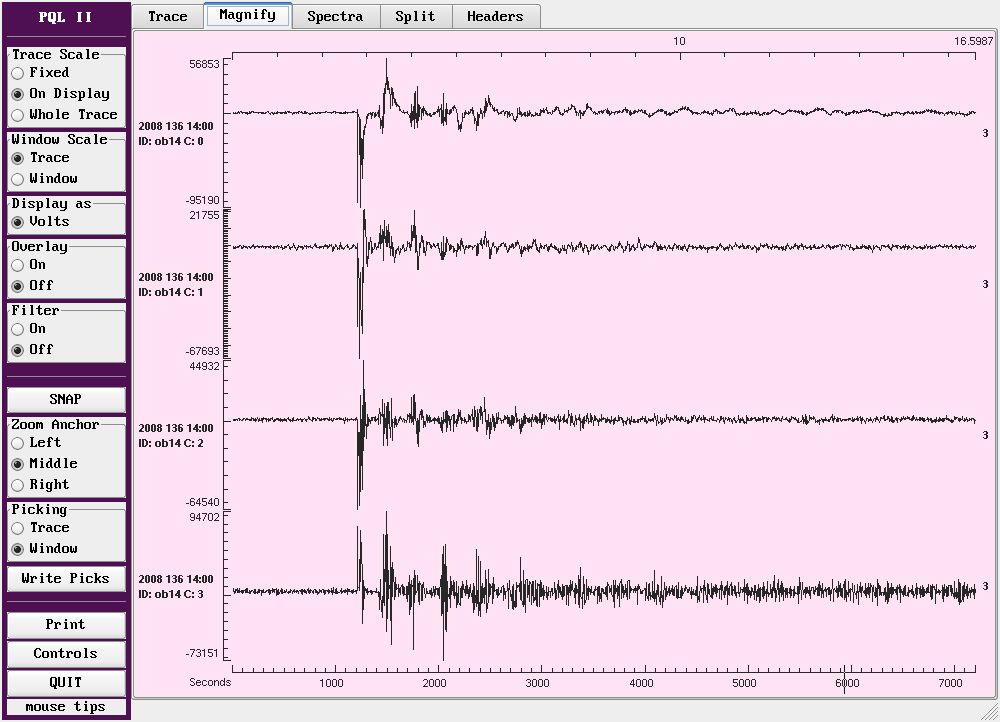1000x722 pixels.
Task: Set Window Scale to Window
Action: click(x=18, y=179)
